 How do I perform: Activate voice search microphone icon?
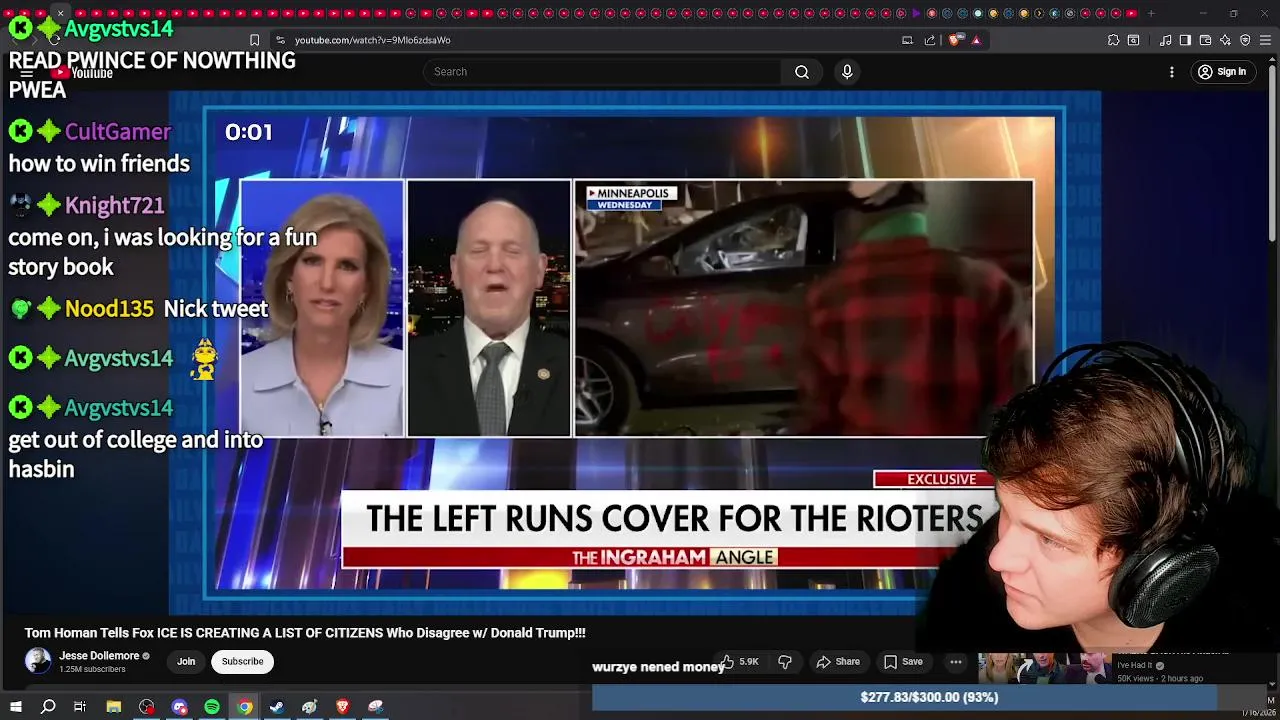point(847,72)
